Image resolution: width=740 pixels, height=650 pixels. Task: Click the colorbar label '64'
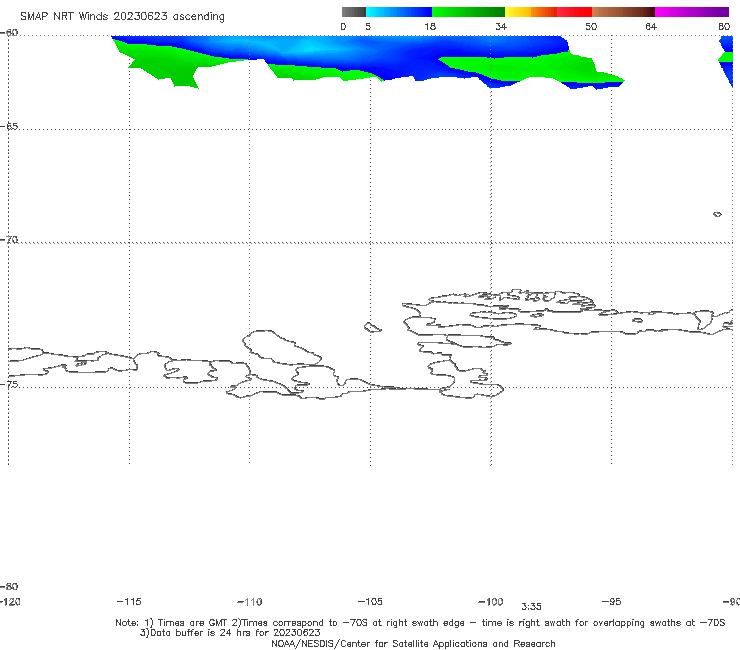click(x=651, y=26)
